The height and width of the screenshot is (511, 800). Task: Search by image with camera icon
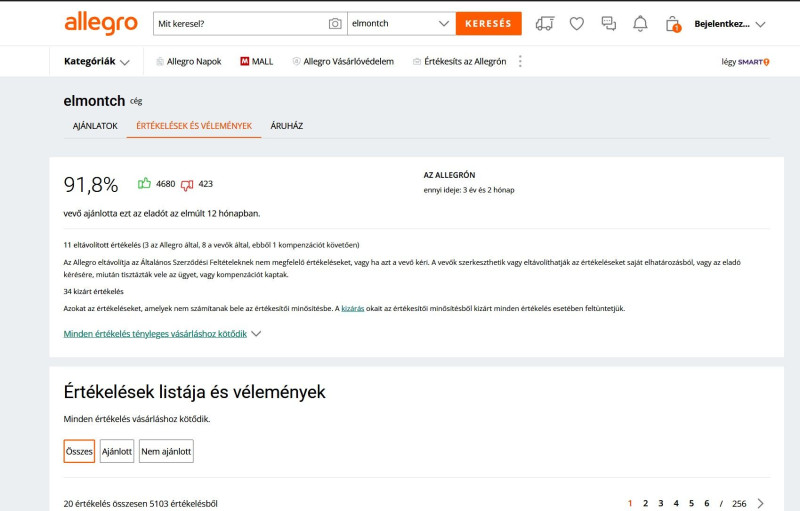coord(335,23)
